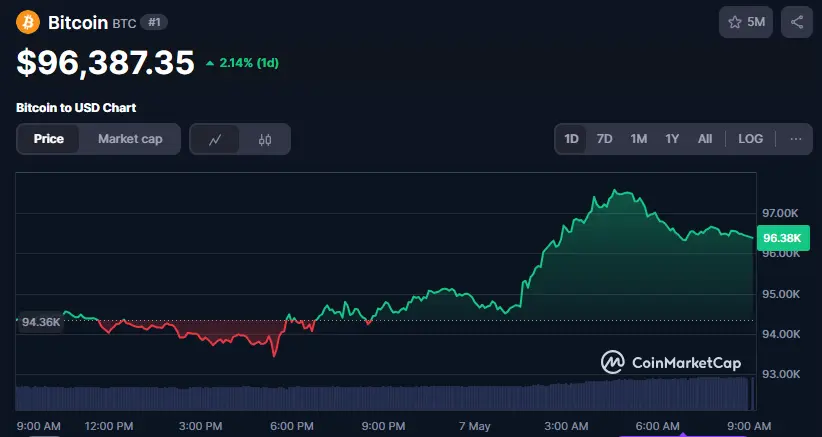Choose the 1Y time range
This screenshot has width=822, height=437.
[672, 139]
